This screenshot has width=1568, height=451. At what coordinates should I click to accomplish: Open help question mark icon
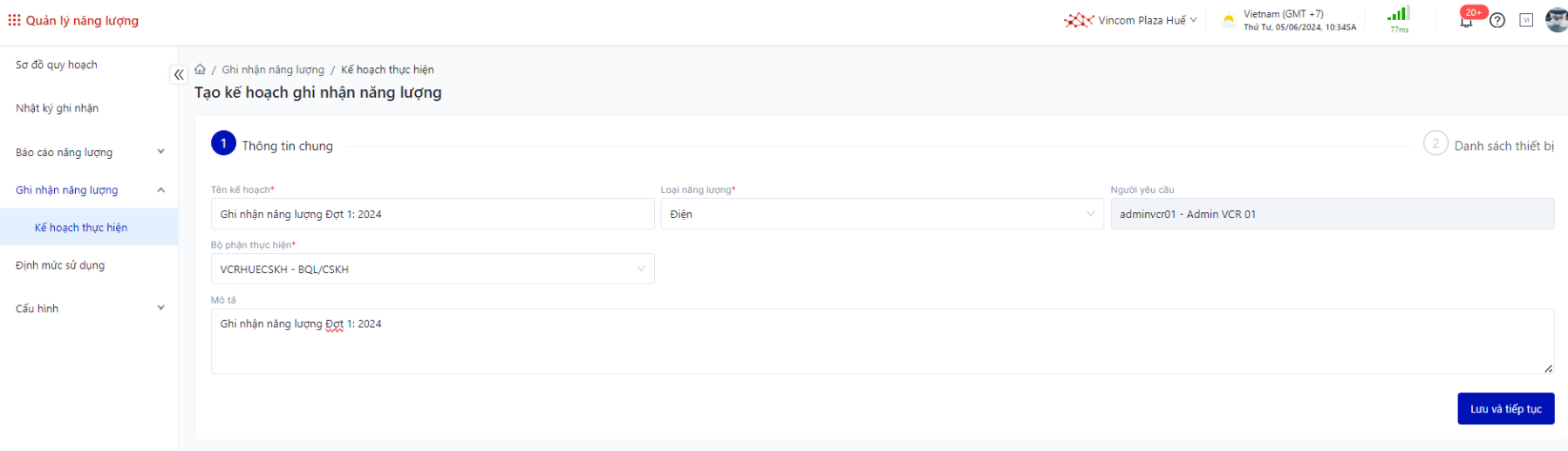[1497, 21]
